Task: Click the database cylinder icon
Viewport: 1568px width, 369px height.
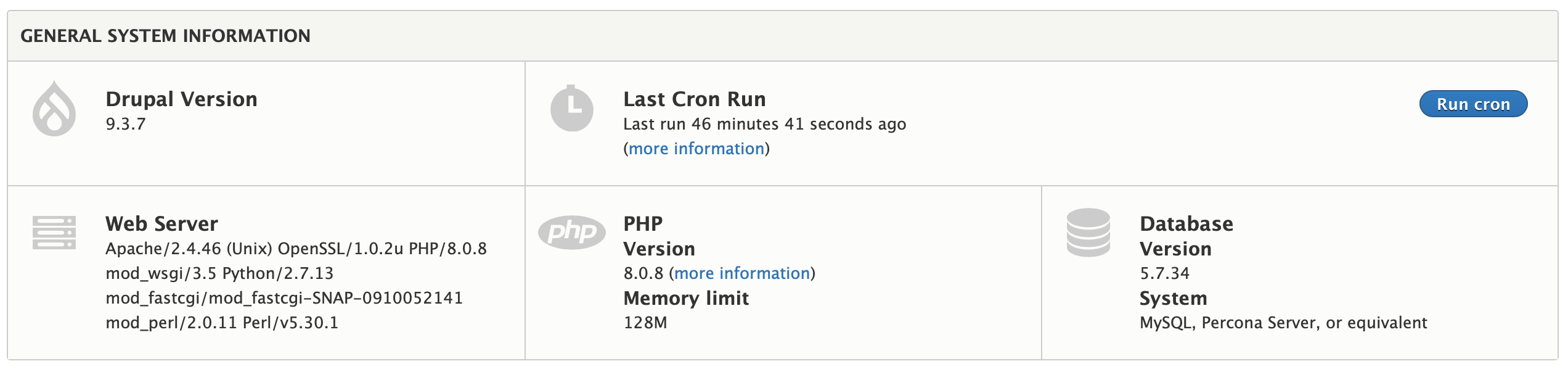Action: (x=1088, y=233)
